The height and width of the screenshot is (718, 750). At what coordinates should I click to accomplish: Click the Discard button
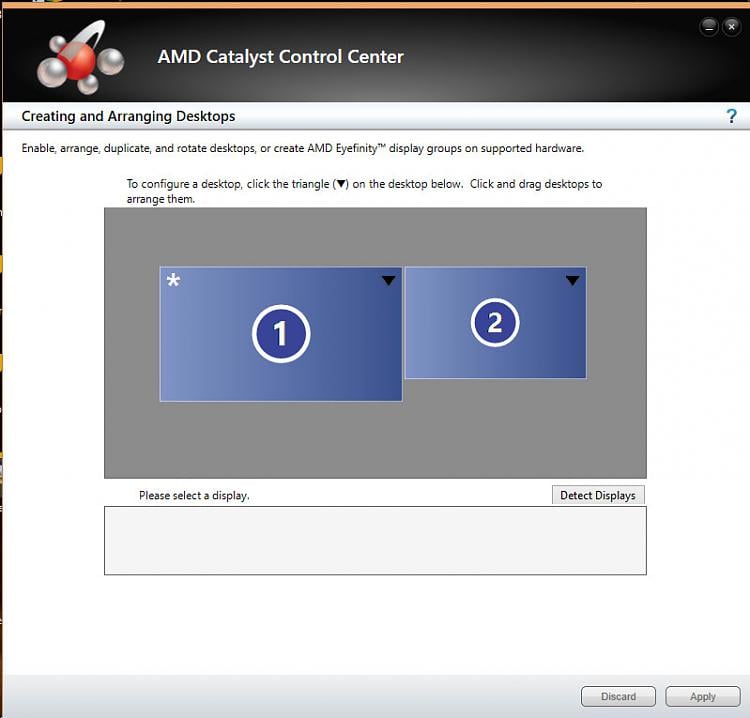click(618, 696)
